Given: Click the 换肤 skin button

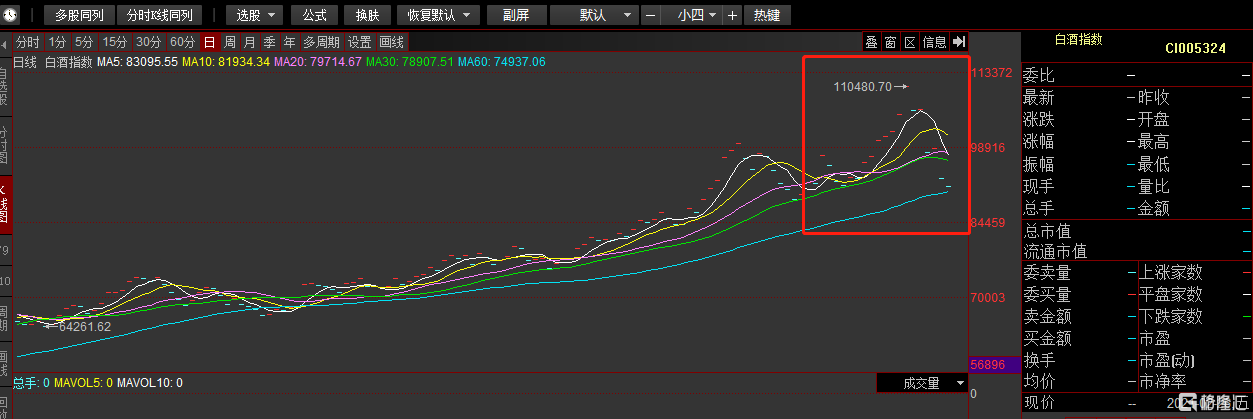Looking at the screenshot, I should (367, 15).
